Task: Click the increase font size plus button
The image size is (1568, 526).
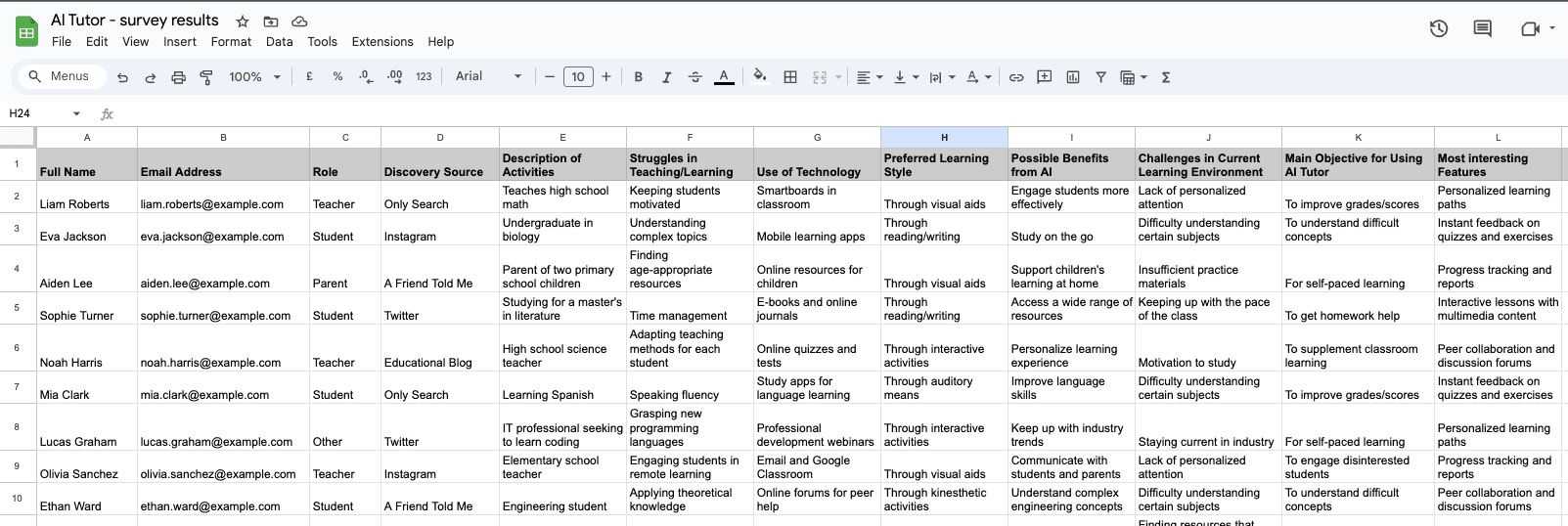Action: pos(606,76)
